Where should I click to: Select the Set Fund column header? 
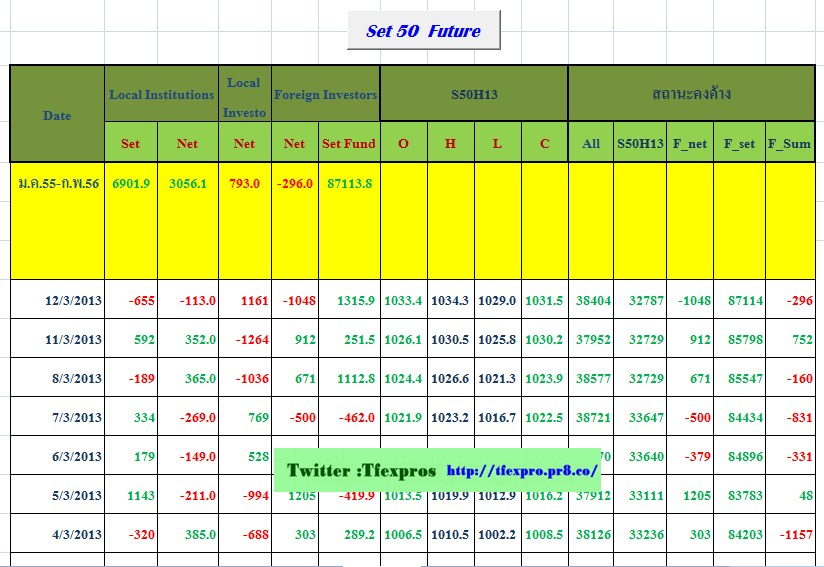pyautogui.click(x=349, y=143)
